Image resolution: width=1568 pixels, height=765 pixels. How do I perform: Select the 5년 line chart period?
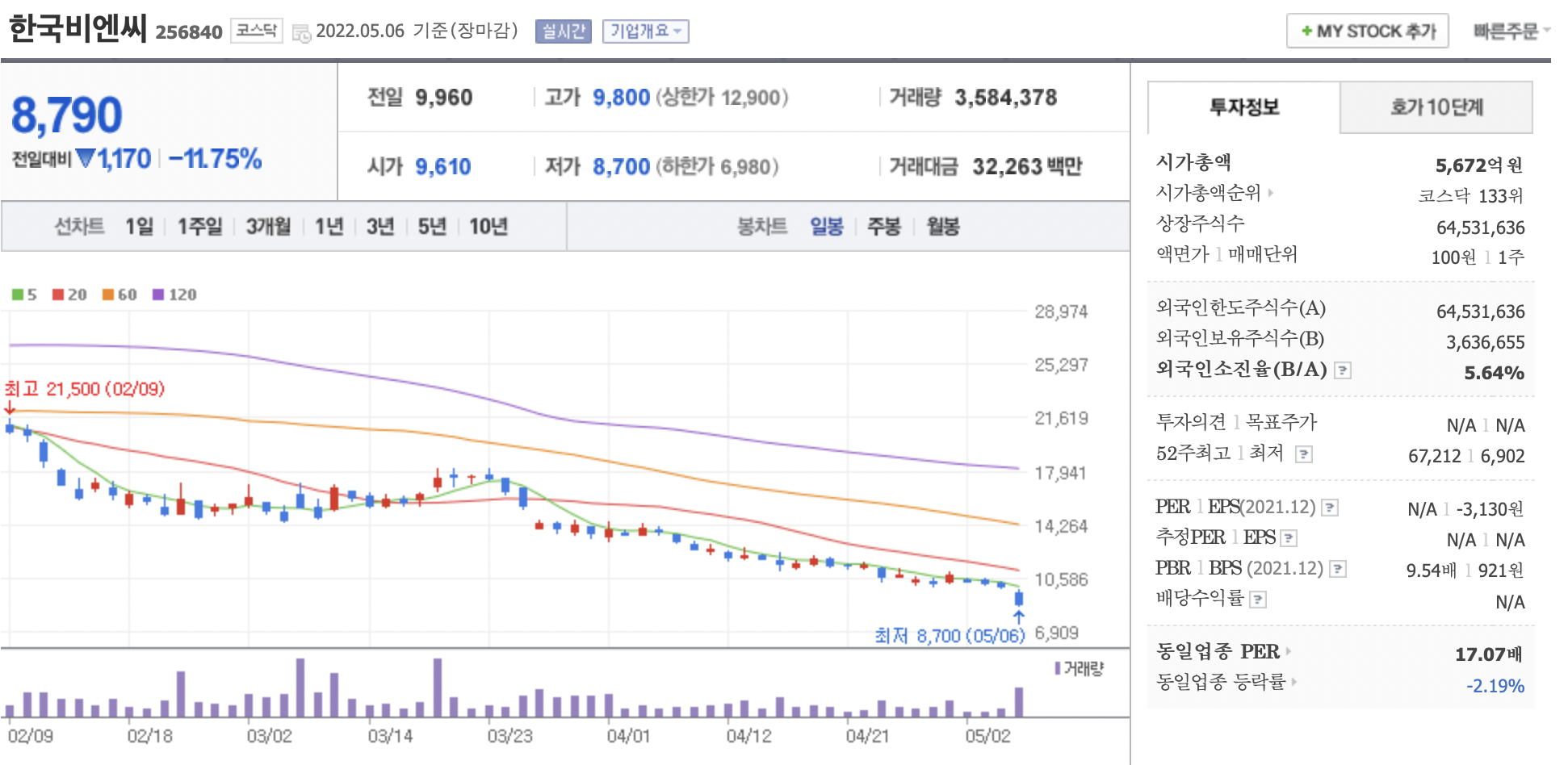pos(432,227)
